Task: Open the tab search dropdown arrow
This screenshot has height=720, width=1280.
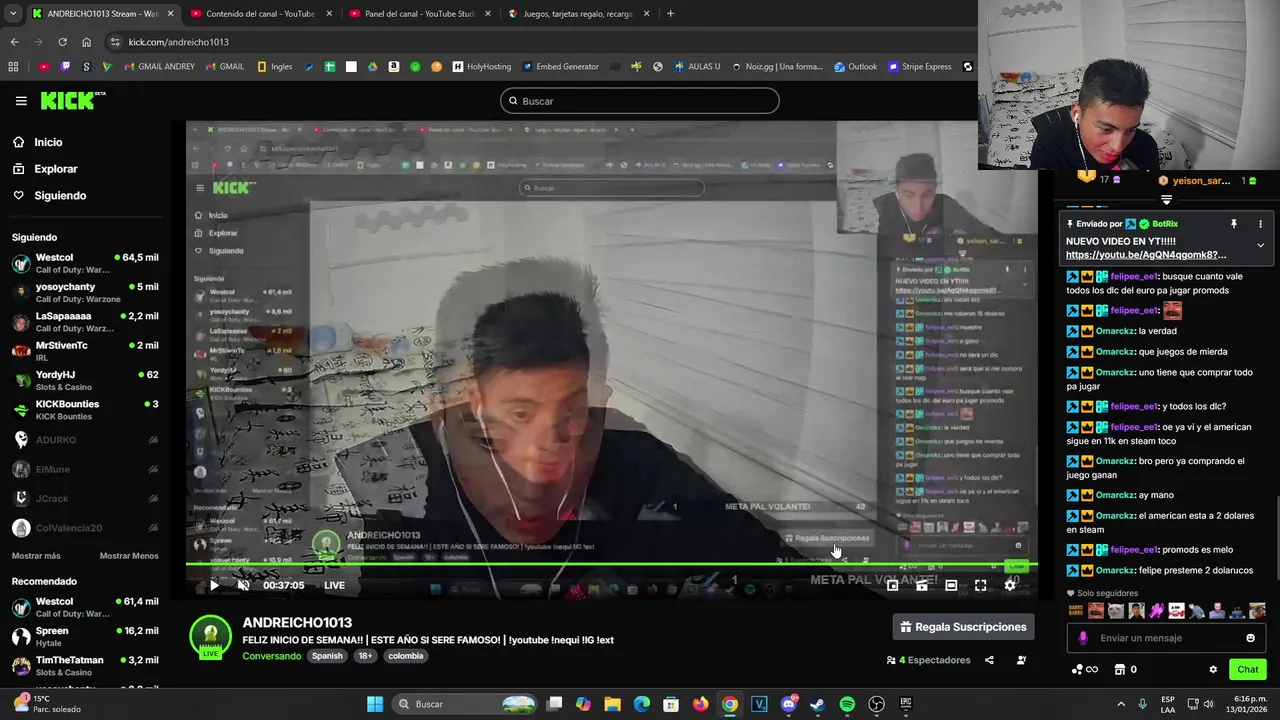Action: click(12, 14)
